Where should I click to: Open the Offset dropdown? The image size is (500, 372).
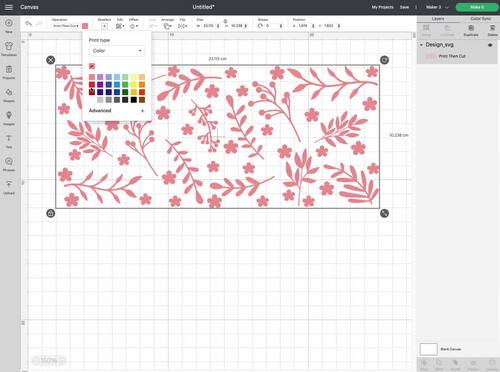pos(134,26)
